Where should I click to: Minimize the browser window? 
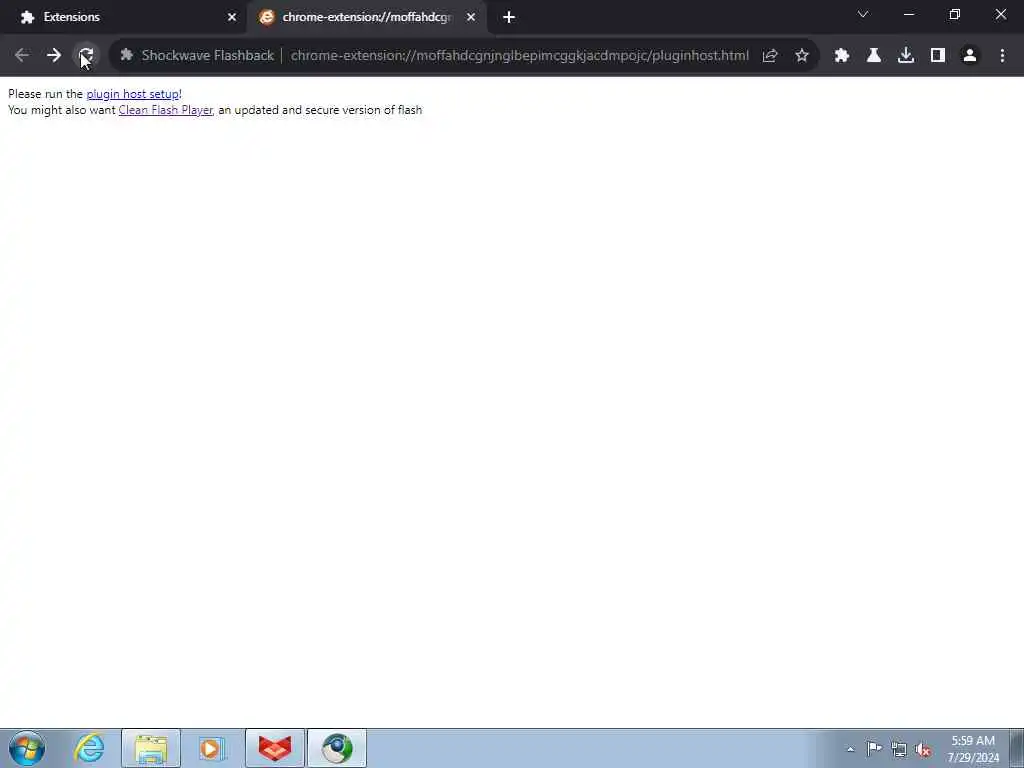[x=908, y=14]
